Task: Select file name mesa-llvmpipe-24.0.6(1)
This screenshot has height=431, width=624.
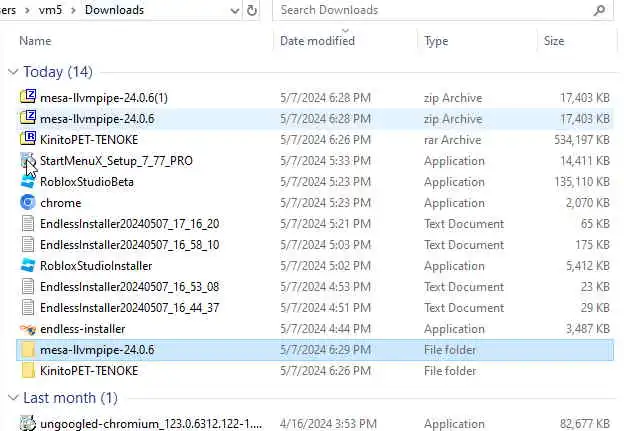Action: (104, 98)
